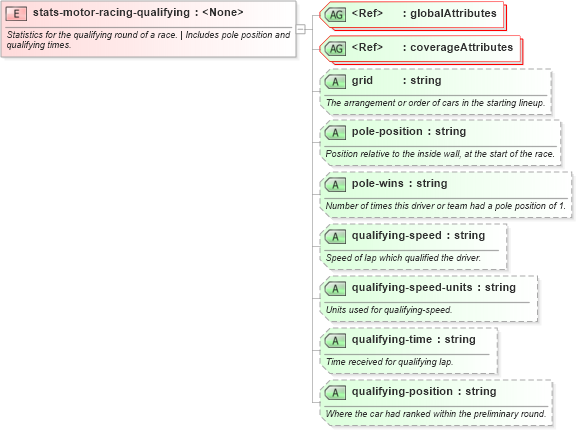Click the A icon of qualifying-speed attribute
The width and height of the screenshot is (576, 430).
pyautogui.click(x=335, y=237)
